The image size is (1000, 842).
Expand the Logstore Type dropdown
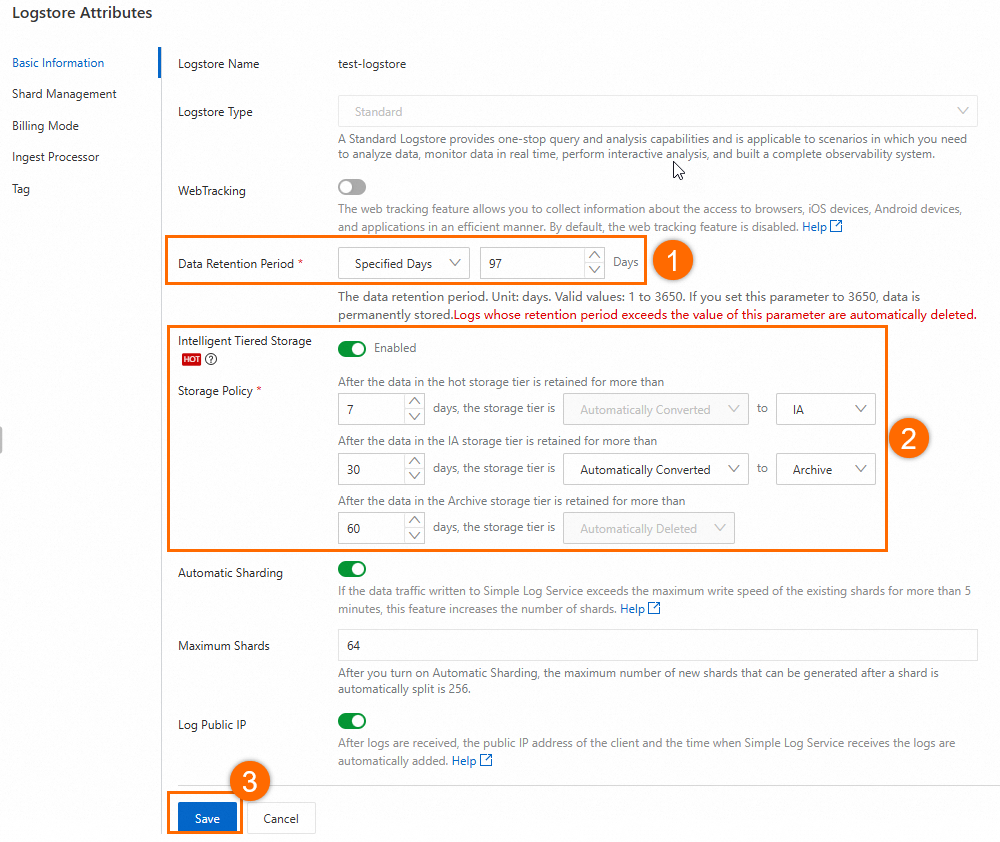(658, 111)
